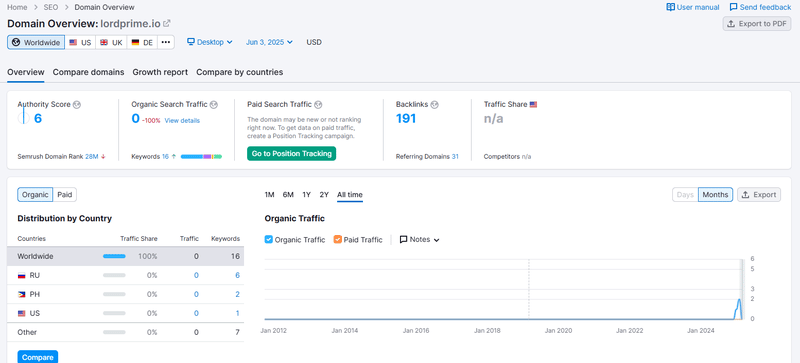This screenshot has height=363, width=800.
Task: Click the Notes speech bubble icon
Action: click(x=404, y=239)
